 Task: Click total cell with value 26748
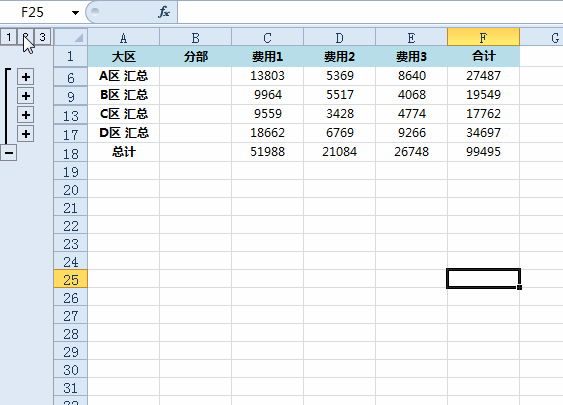pyautogui.click(x=411, y=152)
